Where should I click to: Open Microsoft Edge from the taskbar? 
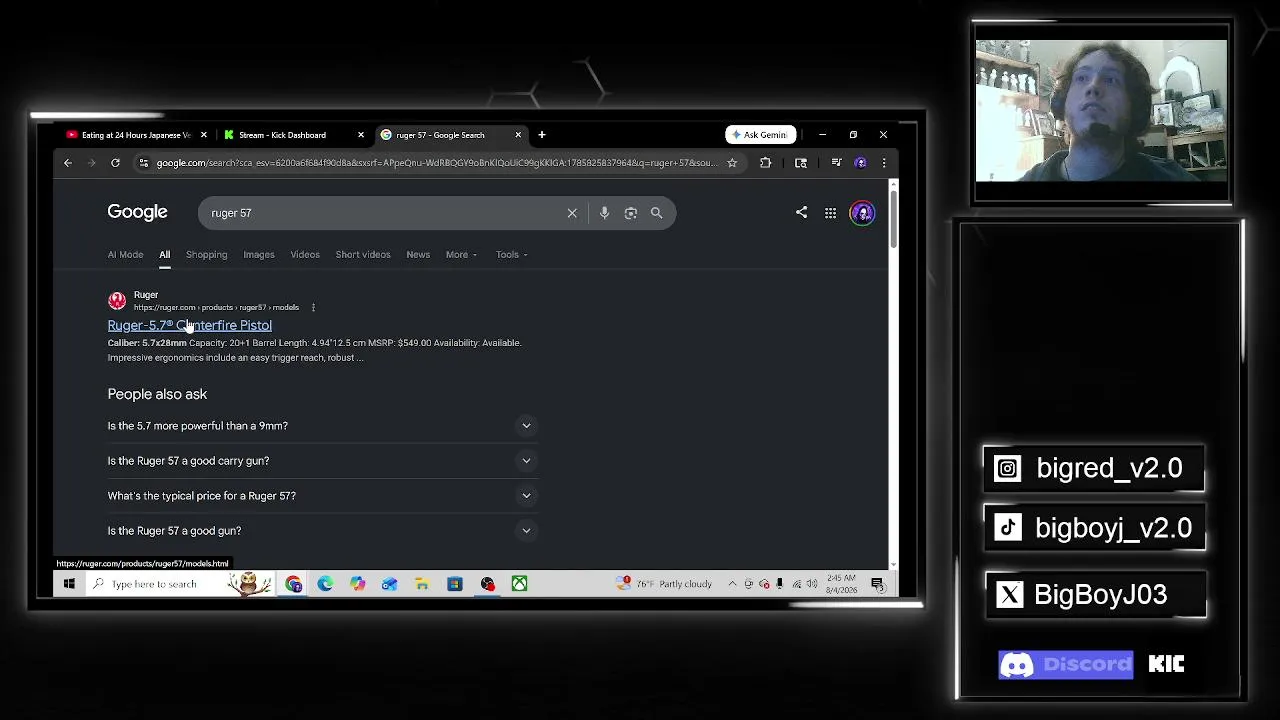(x=325, y=584)
